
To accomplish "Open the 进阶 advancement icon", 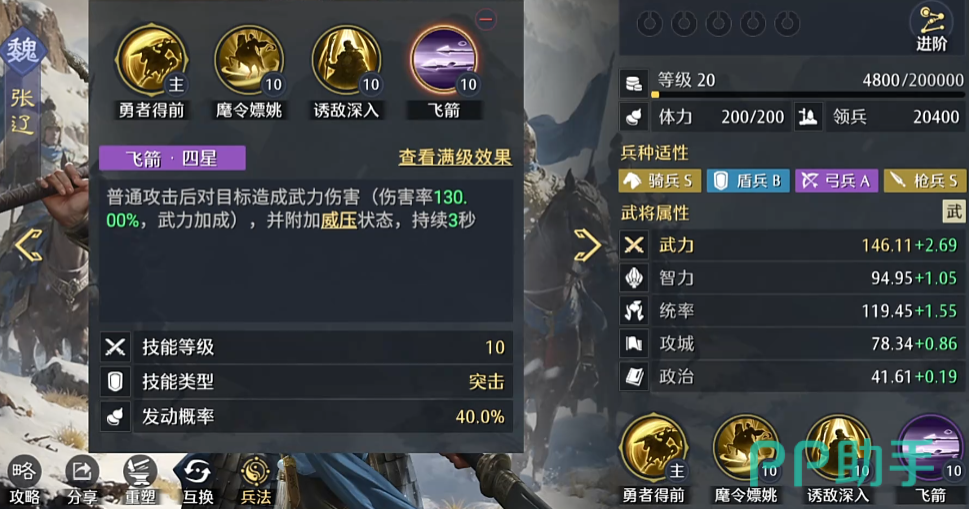I will [x=931, y=28].
